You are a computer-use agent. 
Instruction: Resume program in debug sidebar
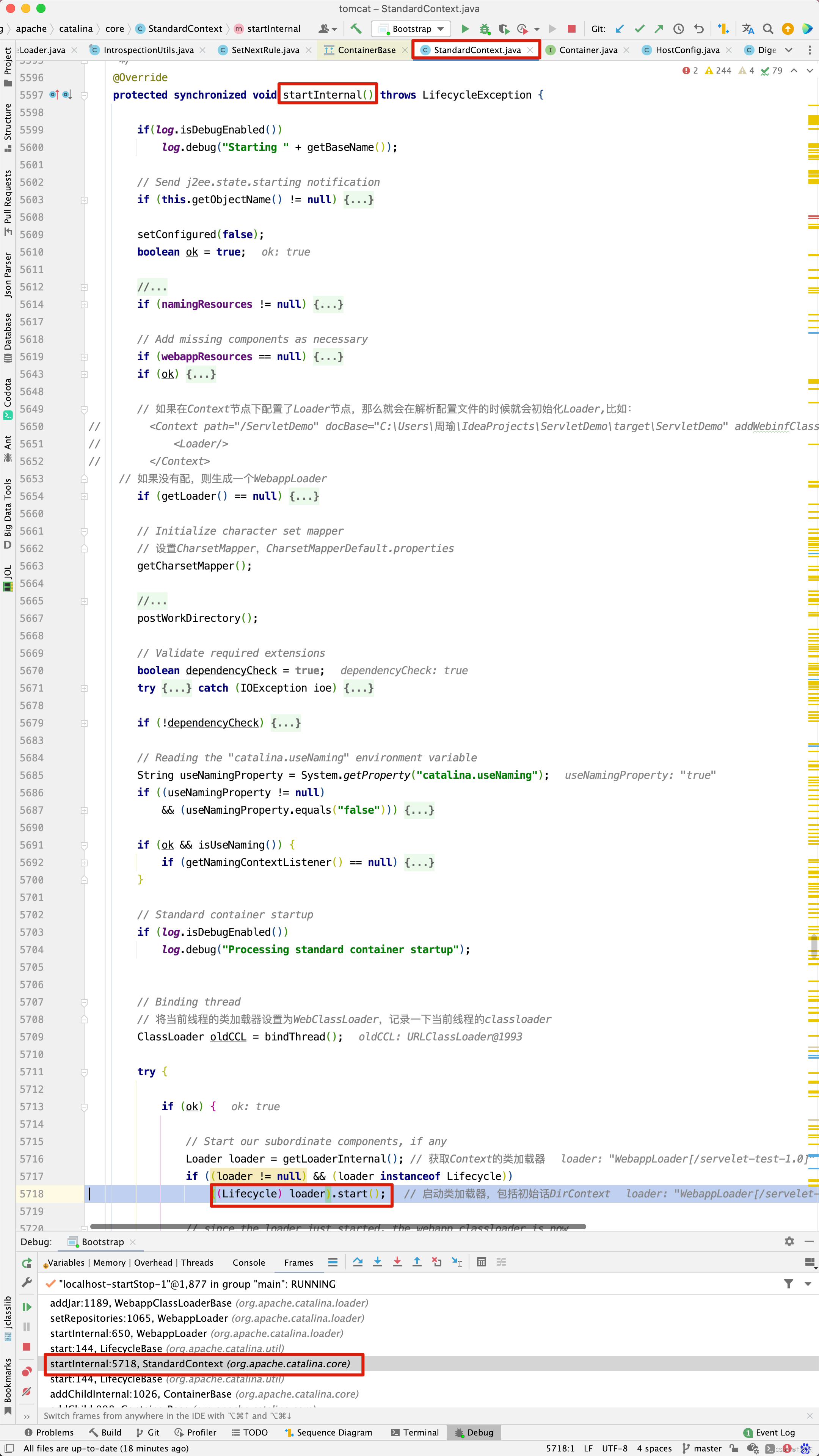coord(27,1307)
